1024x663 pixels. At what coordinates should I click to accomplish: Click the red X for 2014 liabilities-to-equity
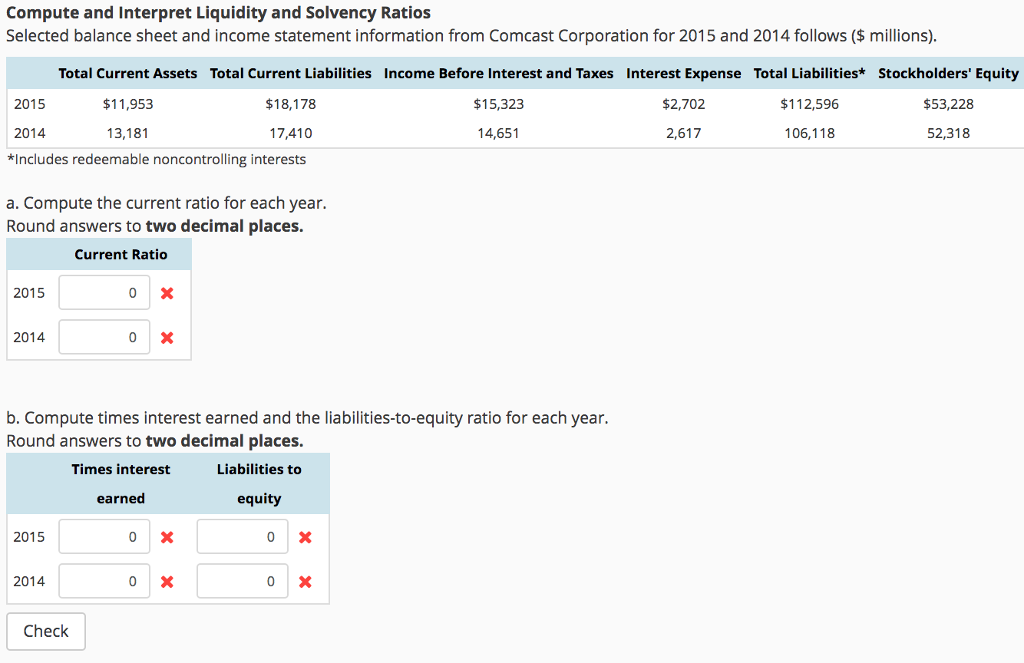click(304, 581)
